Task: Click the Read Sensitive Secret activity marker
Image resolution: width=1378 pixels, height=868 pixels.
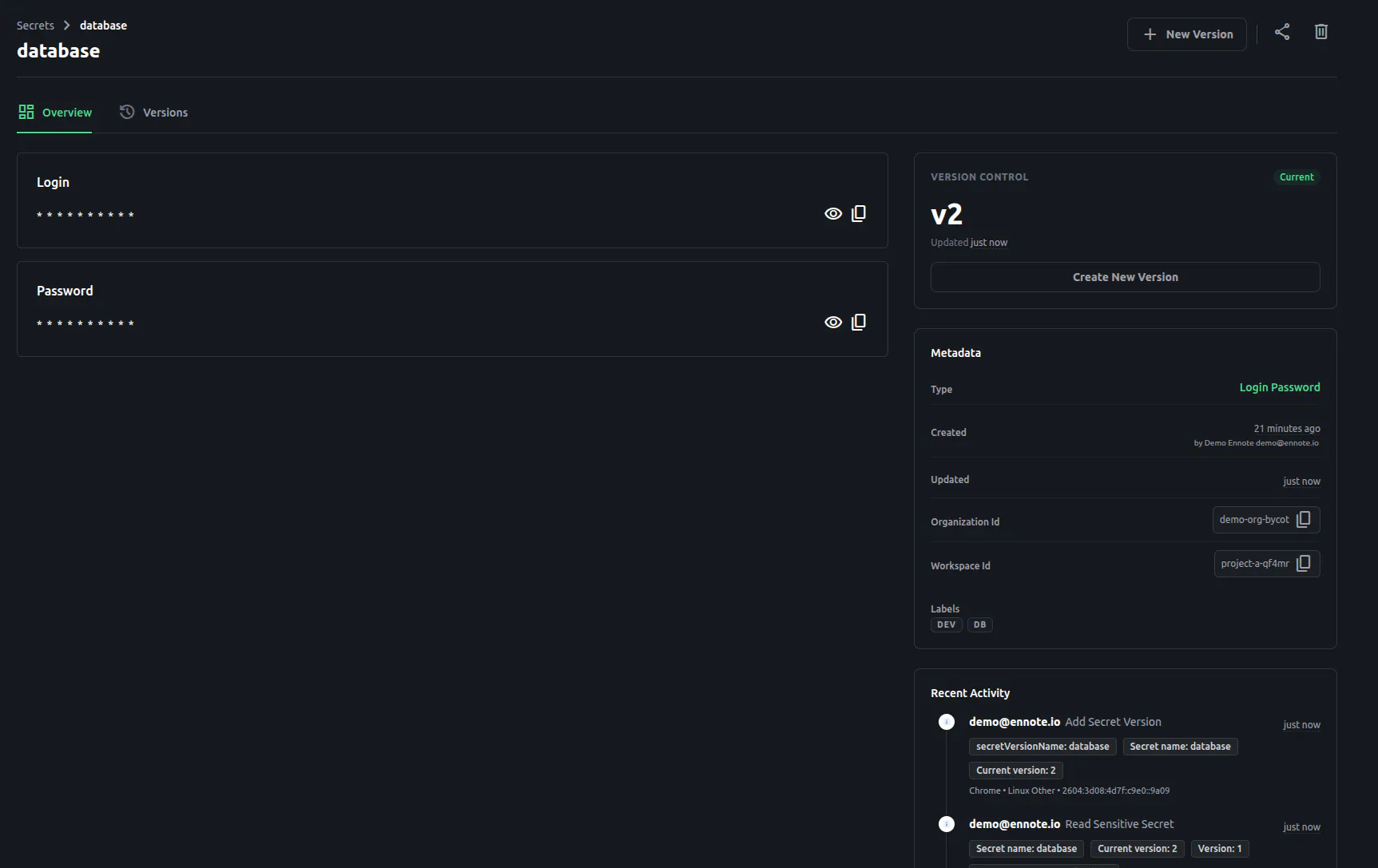Action: pyautogui.click(x=947, y=824)
